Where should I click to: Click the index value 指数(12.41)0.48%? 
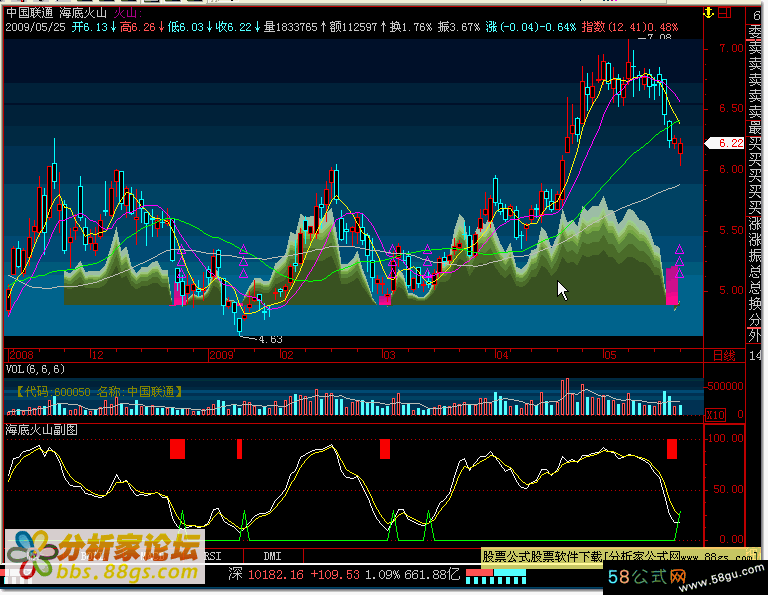[x=630, y=27]
